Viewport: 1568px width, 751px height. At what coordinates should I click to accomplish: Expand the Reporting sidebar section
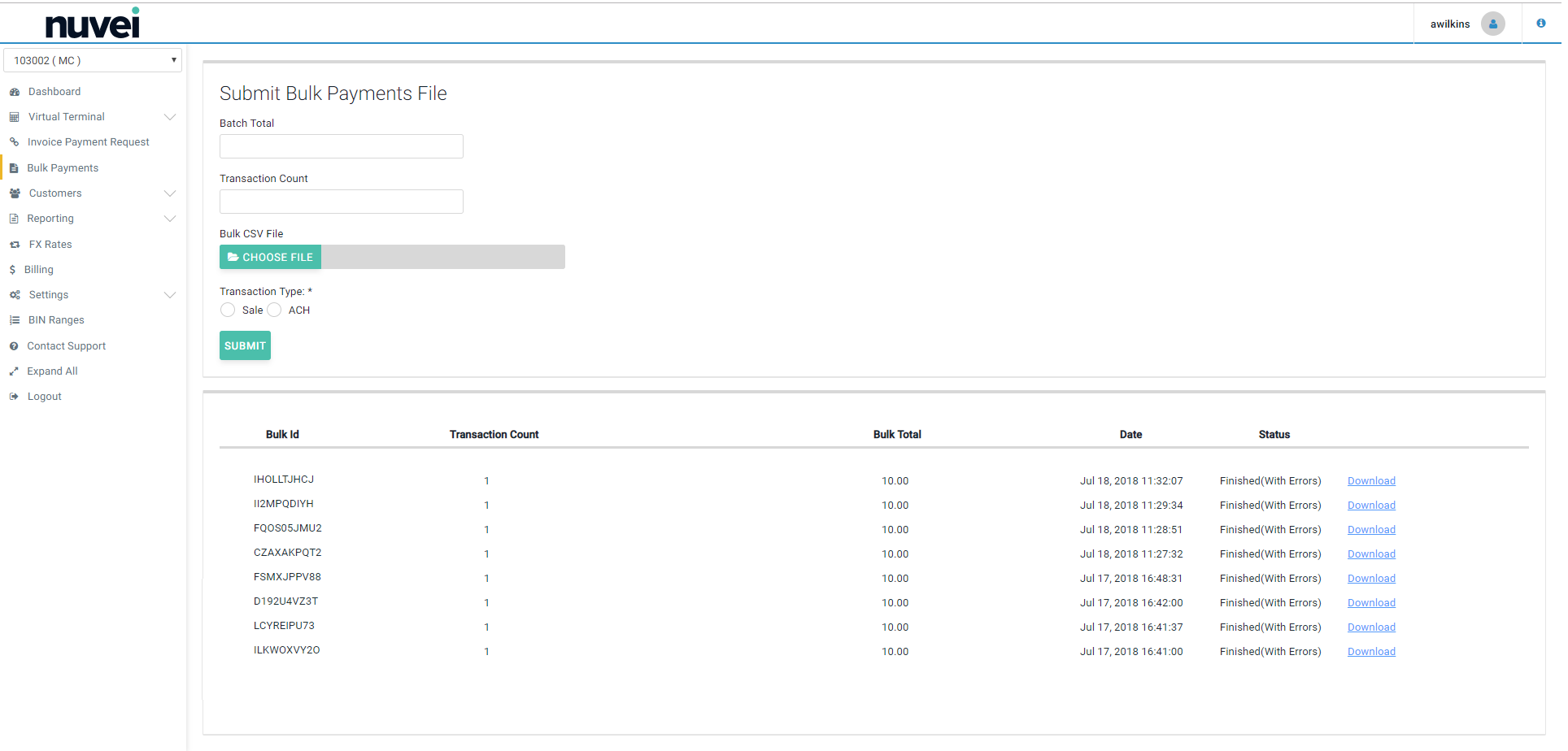50,218
